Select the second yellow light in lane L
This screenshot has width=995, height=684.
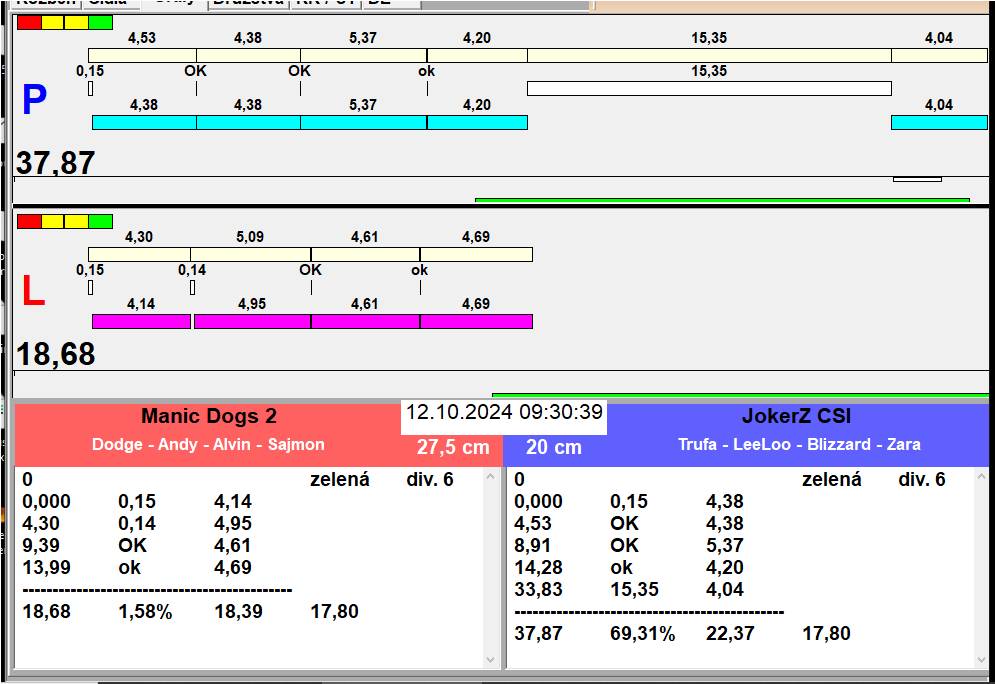click(x=77, y=221)
